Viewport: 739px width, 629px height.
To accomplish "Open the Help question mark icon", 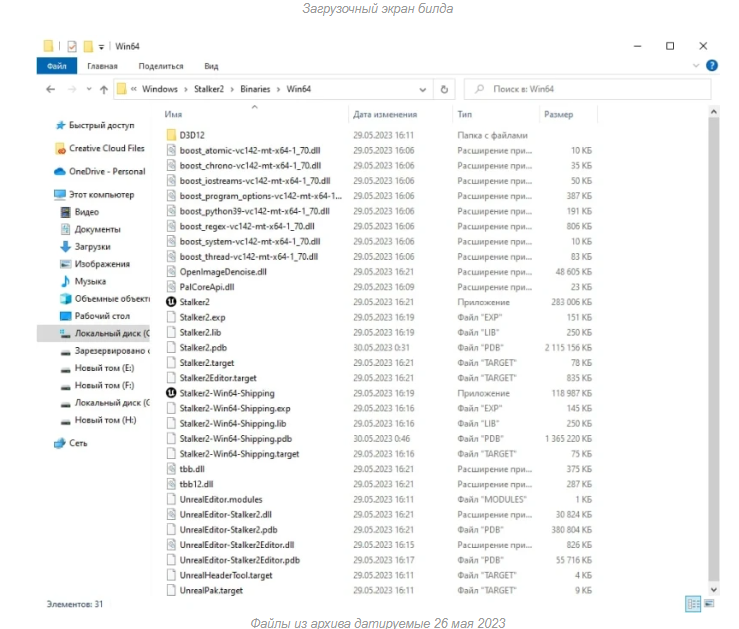I will coord(712,65).
